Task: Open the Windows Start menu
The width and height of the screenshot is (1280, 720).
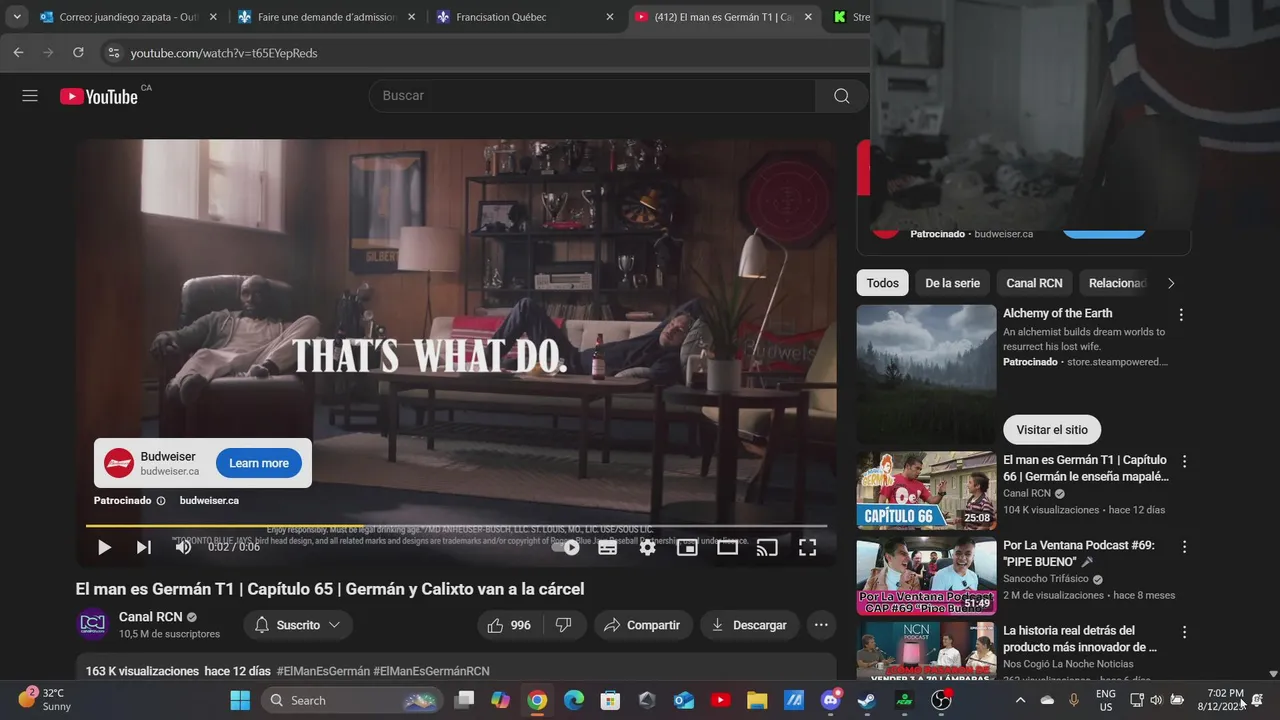Action: pyautogui.click(x=240, y=700)
